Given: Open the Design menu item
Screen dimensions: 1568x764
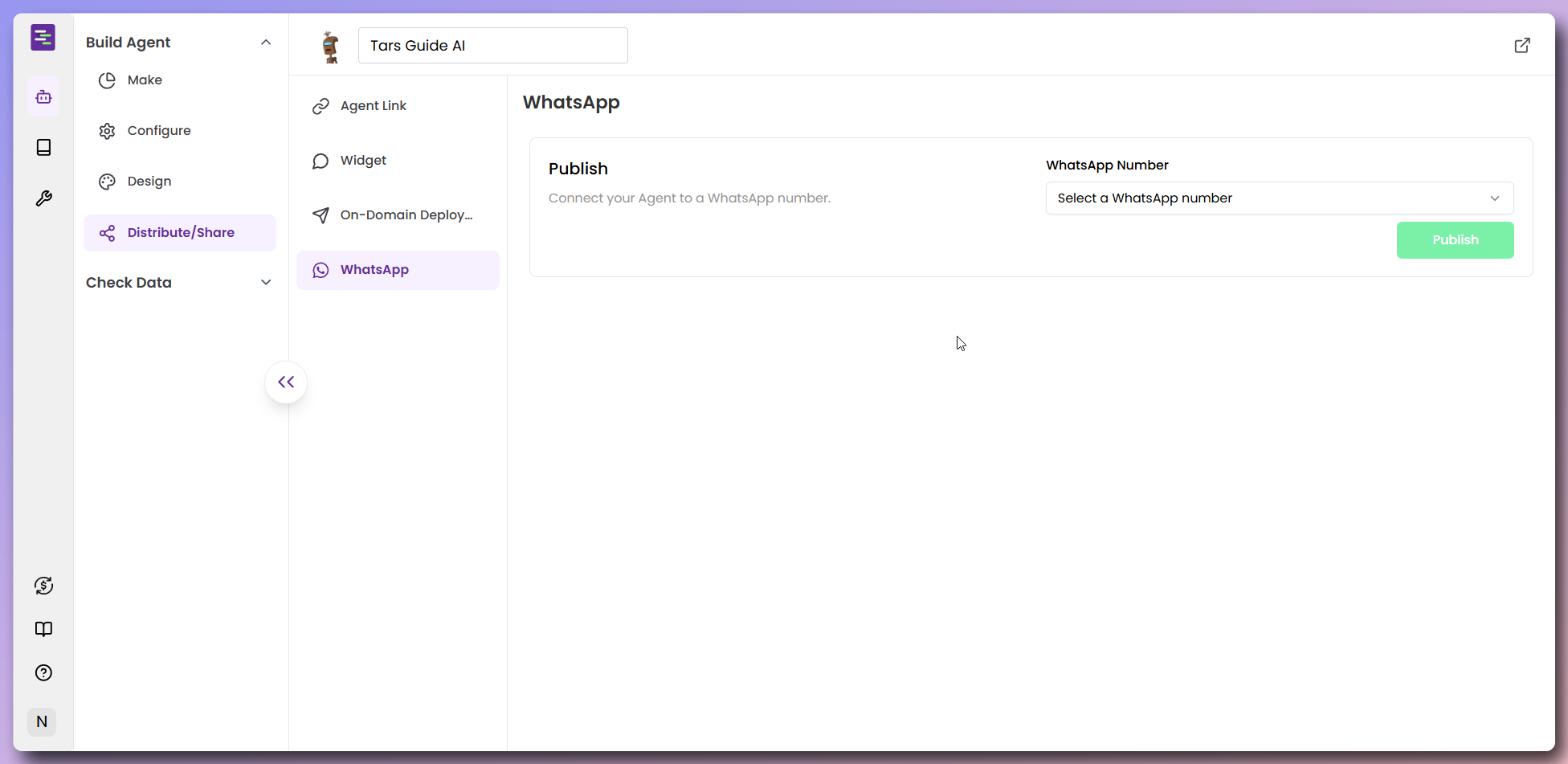Looking at the screenshot, I should coord(180,182).
